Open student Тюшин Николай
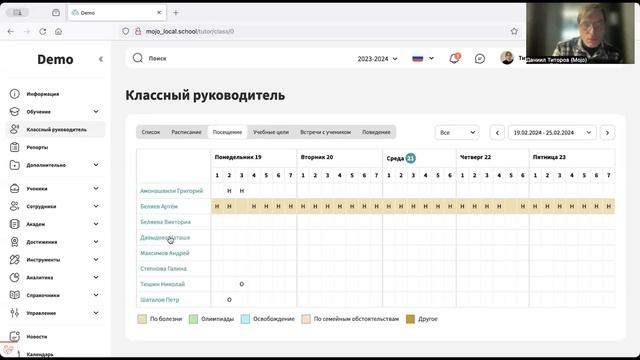This screenshot has width=640, height=360. [162, 284]
